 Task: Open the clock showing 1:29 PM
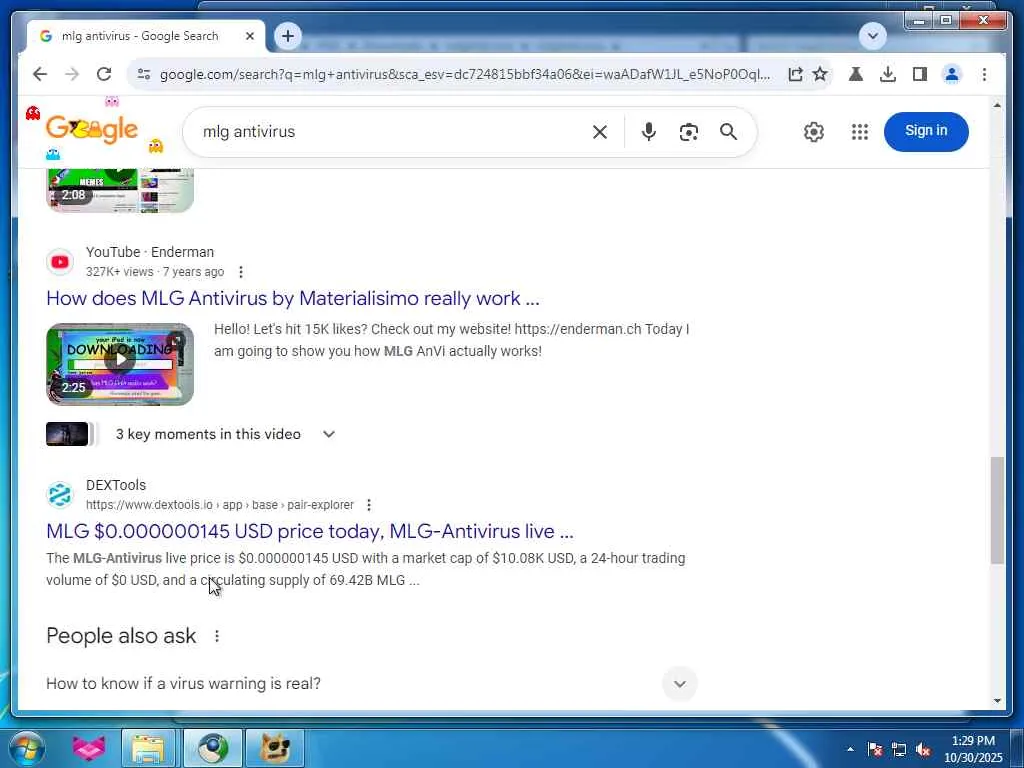973,749
